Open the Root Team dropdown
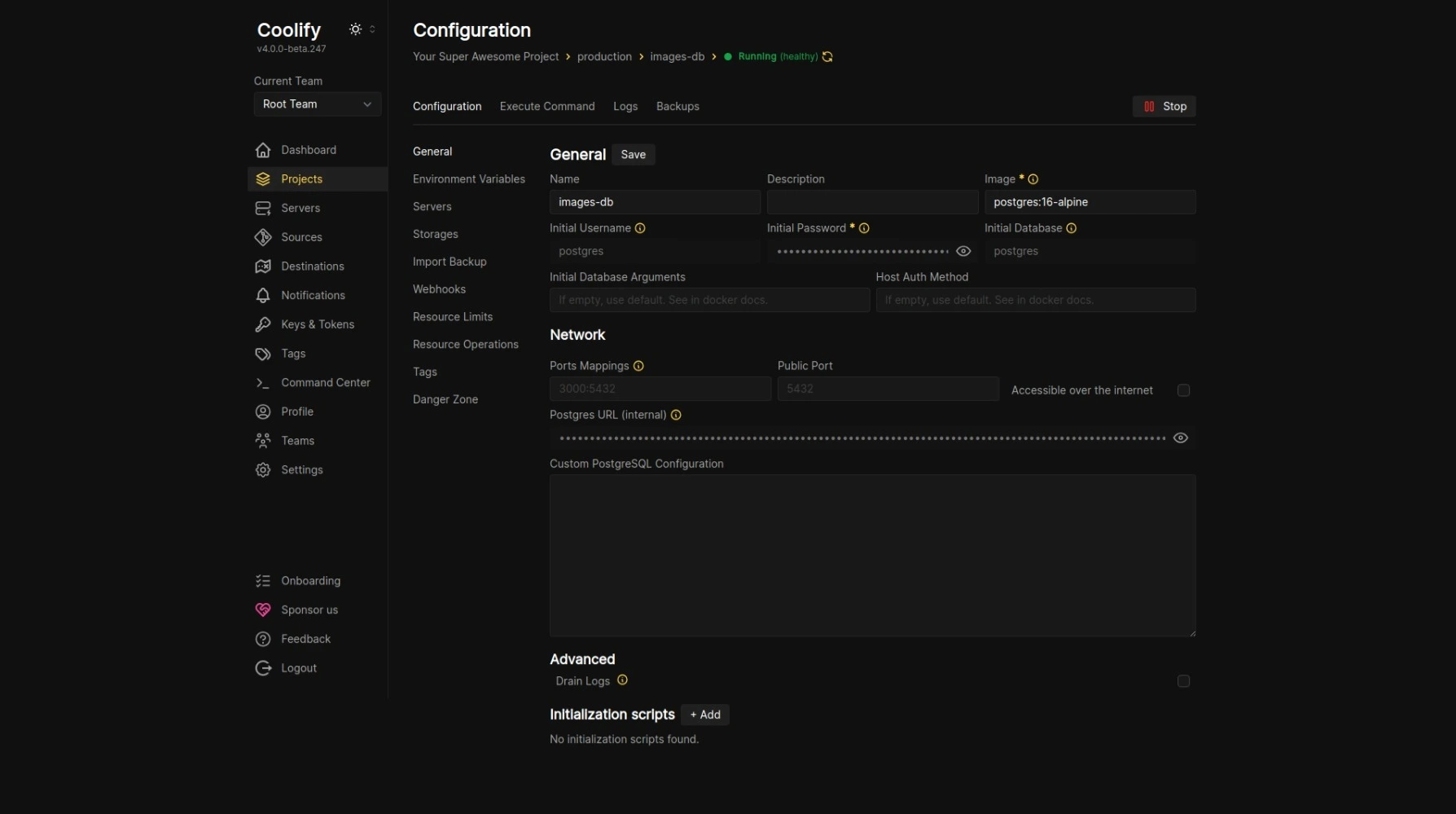The width and height of the screenshot is (1456, 814). click(317, 104)
